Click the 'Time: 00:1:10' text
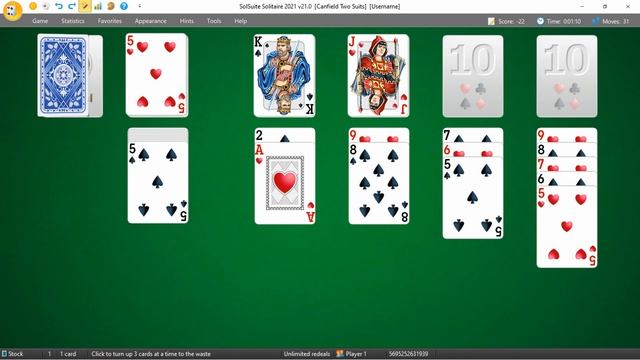The width and height of the screenshot is (640, 360). pos(564,21)
